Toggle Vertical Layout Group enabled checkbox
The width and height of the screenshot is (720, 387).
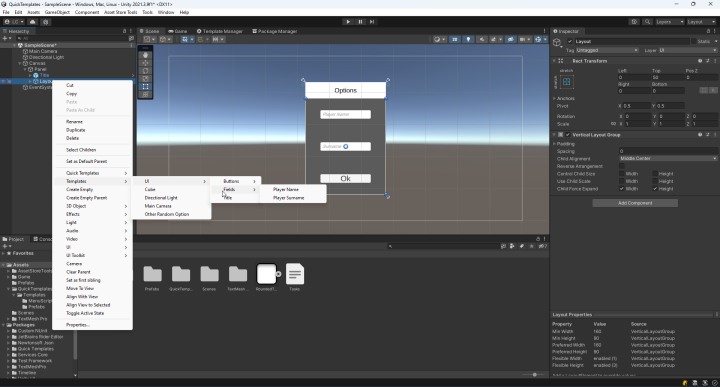coord(568,135)
